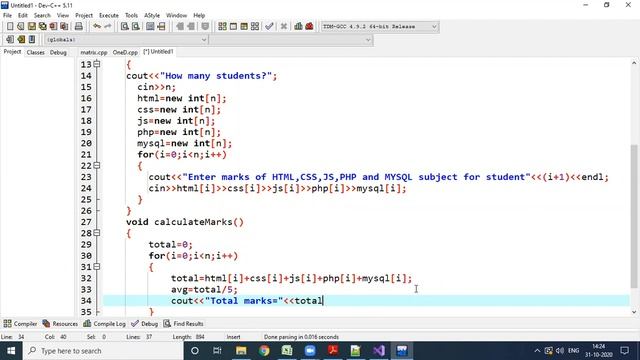Print the file using the printer icon

(x=78, y=27)
